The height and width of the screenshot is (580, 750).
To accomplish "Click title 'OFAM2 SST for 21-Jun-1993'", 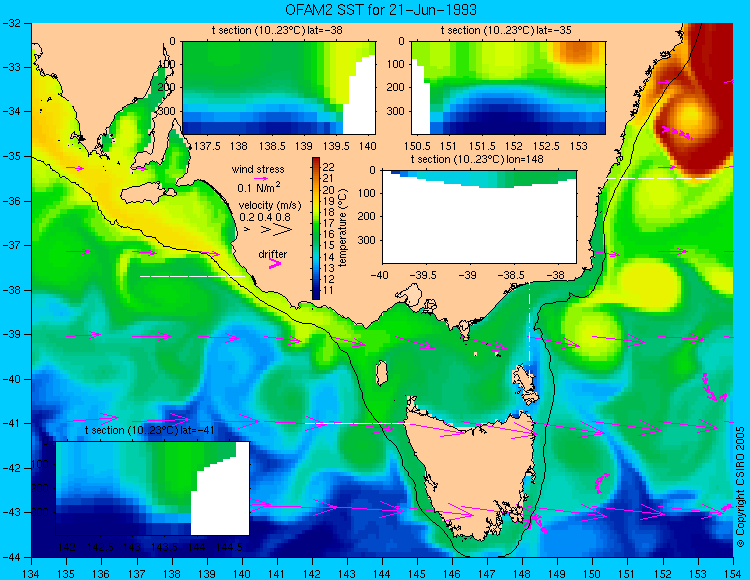I will 381,10.
